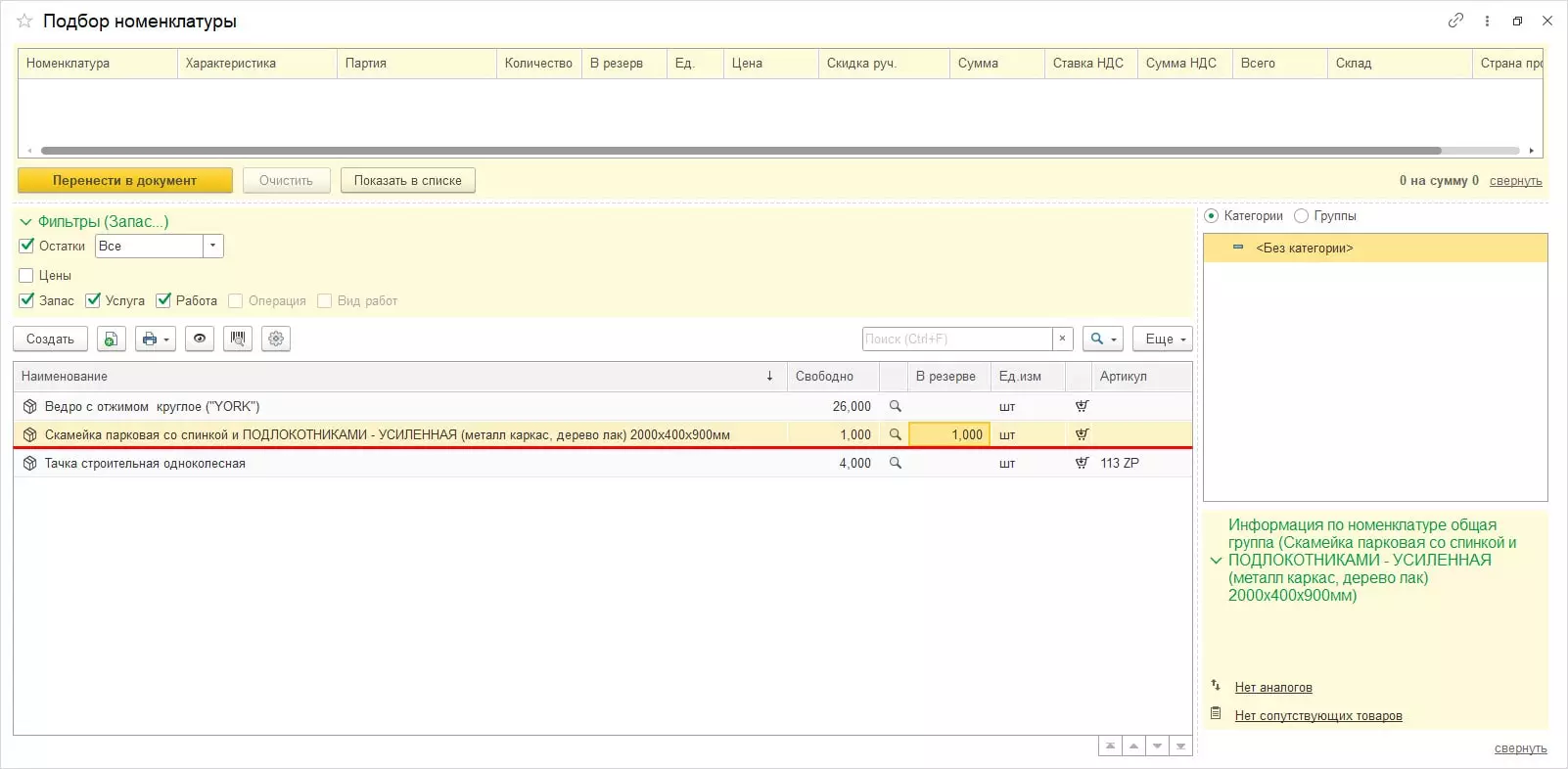Select the Категории radio button
This screenshot has height=769, width=1568.
tap(1212, 215)
